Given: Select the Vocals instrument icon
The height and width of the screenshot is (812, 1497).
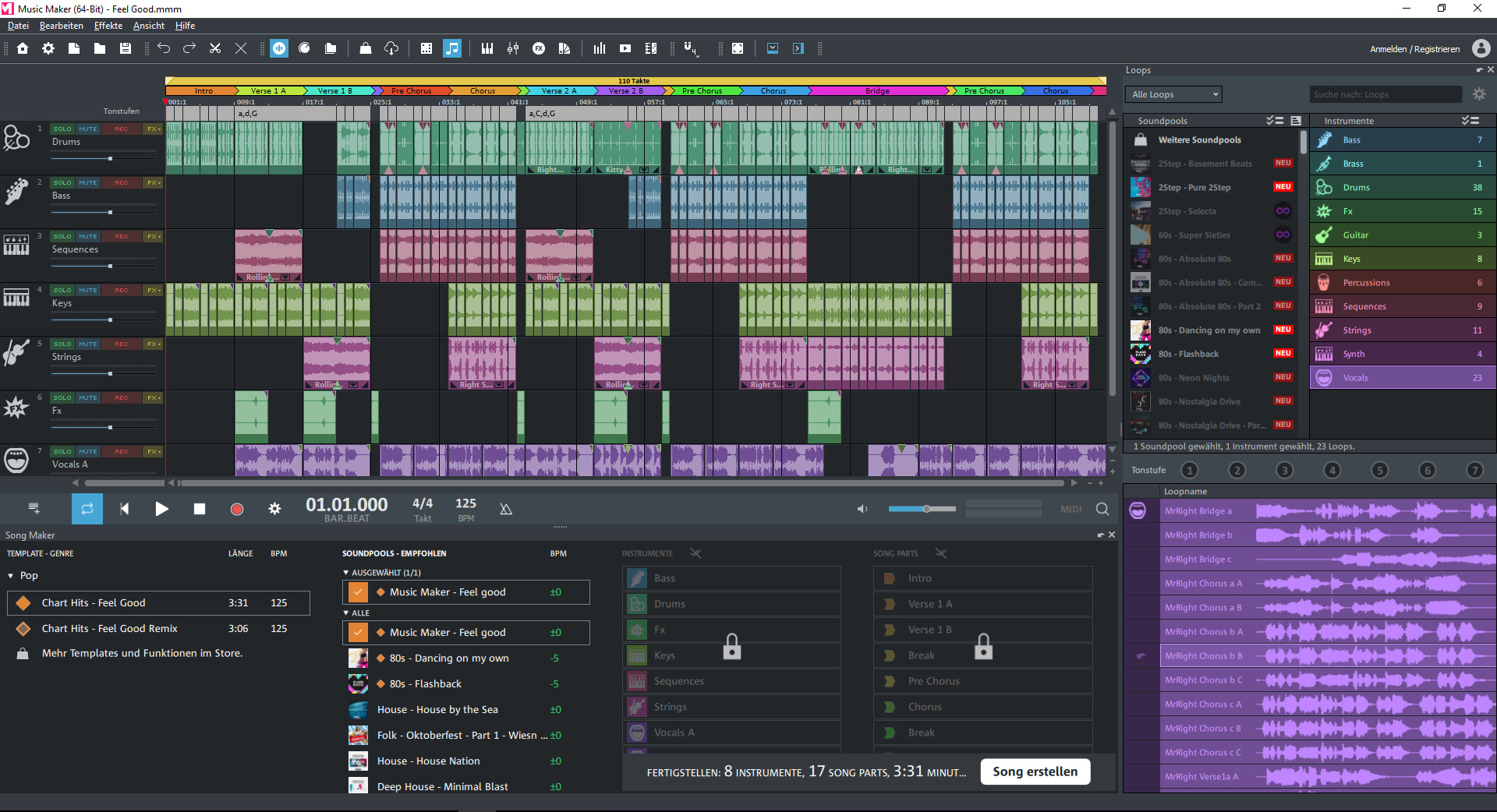Looking at the screenshot, I should 1324,378.
